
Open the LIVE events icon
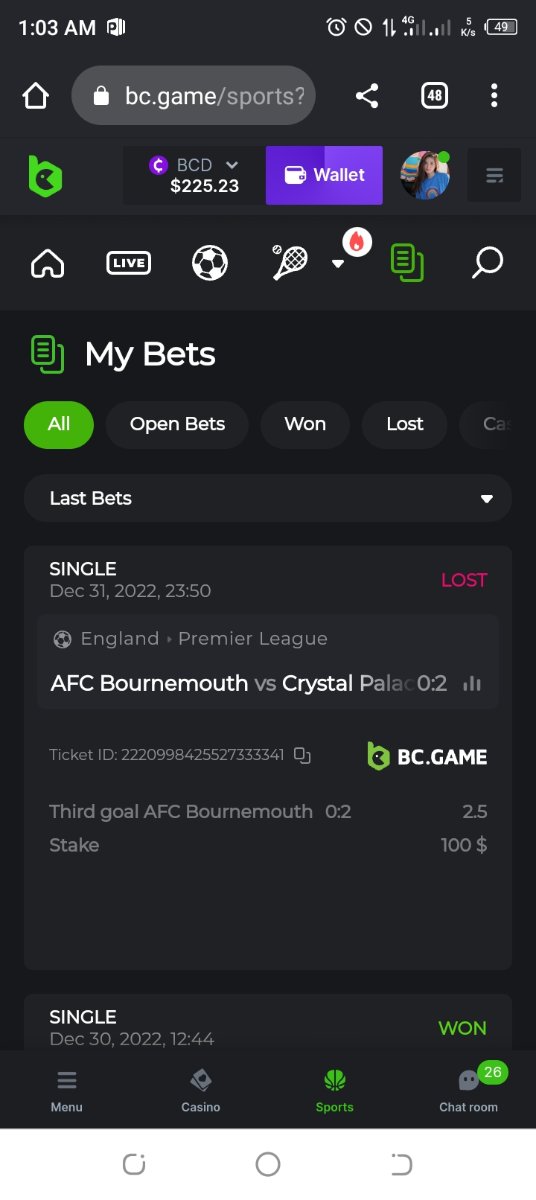(x=129, y=263)
